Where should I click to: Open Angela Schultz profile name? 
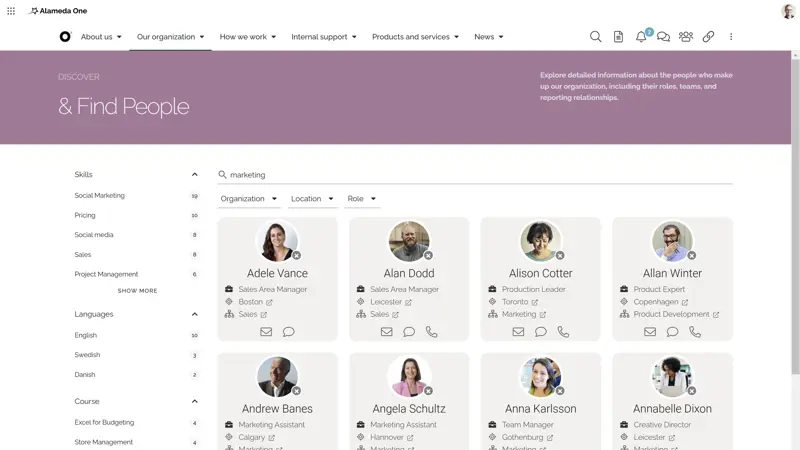(409, 409)
